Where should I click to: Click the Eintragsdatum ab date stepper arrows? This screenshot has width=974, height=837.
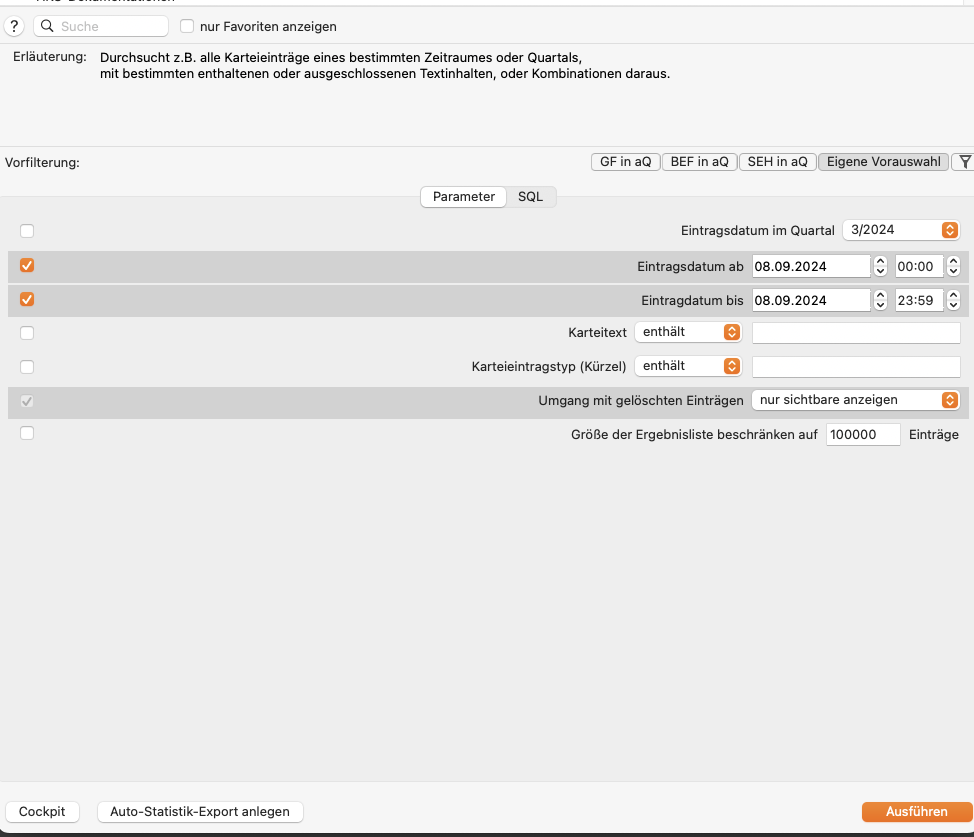point(880,266)
